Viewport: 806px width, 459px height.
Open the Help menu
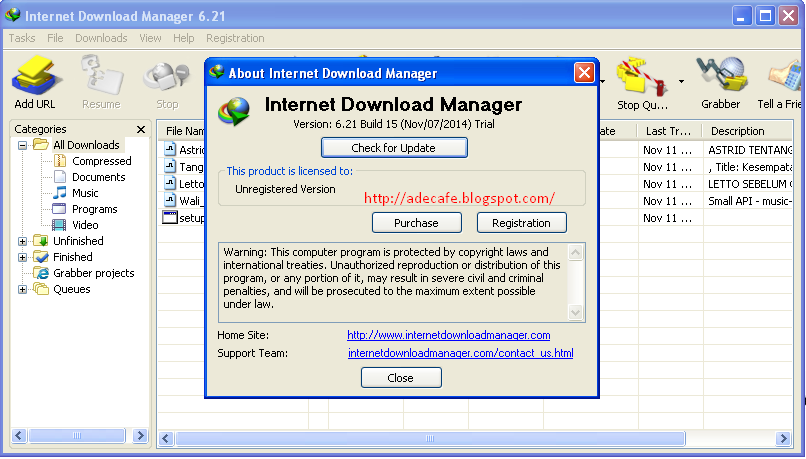[x=184, y=38]
